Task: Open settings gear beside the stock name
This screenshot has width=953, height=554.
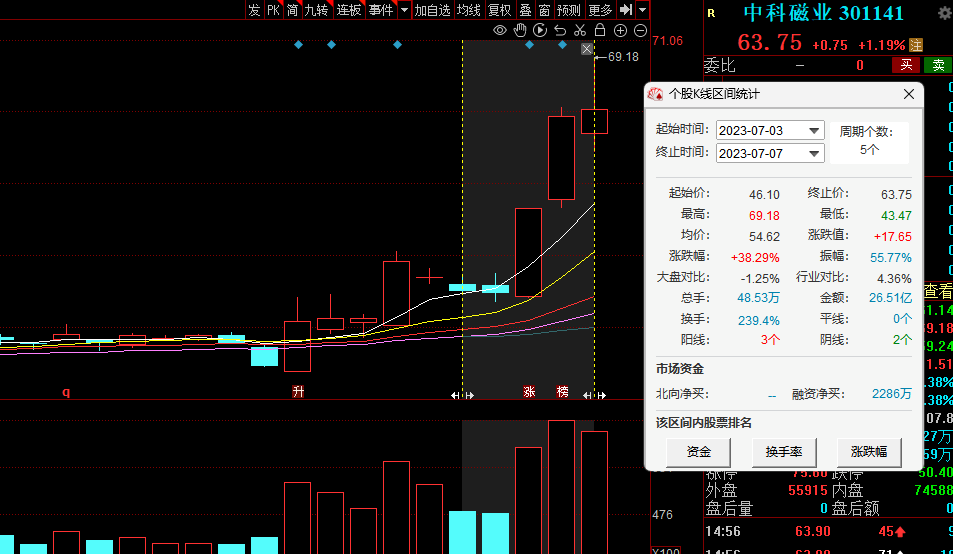Action: pos(944,14)
